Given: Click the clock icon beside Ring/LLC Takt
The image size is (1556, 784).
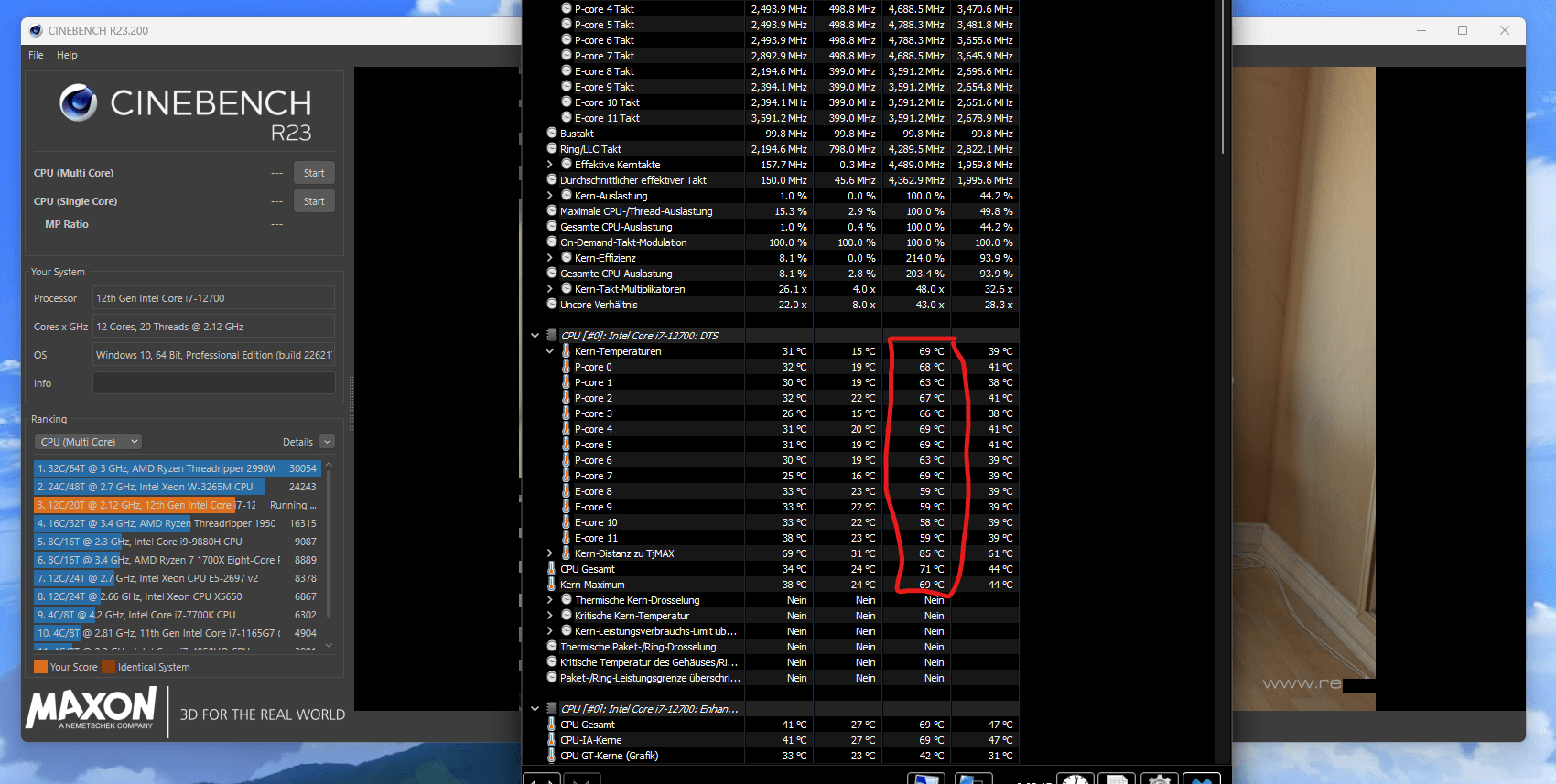Looking at the screenshot, I should [x=552, y=148].
